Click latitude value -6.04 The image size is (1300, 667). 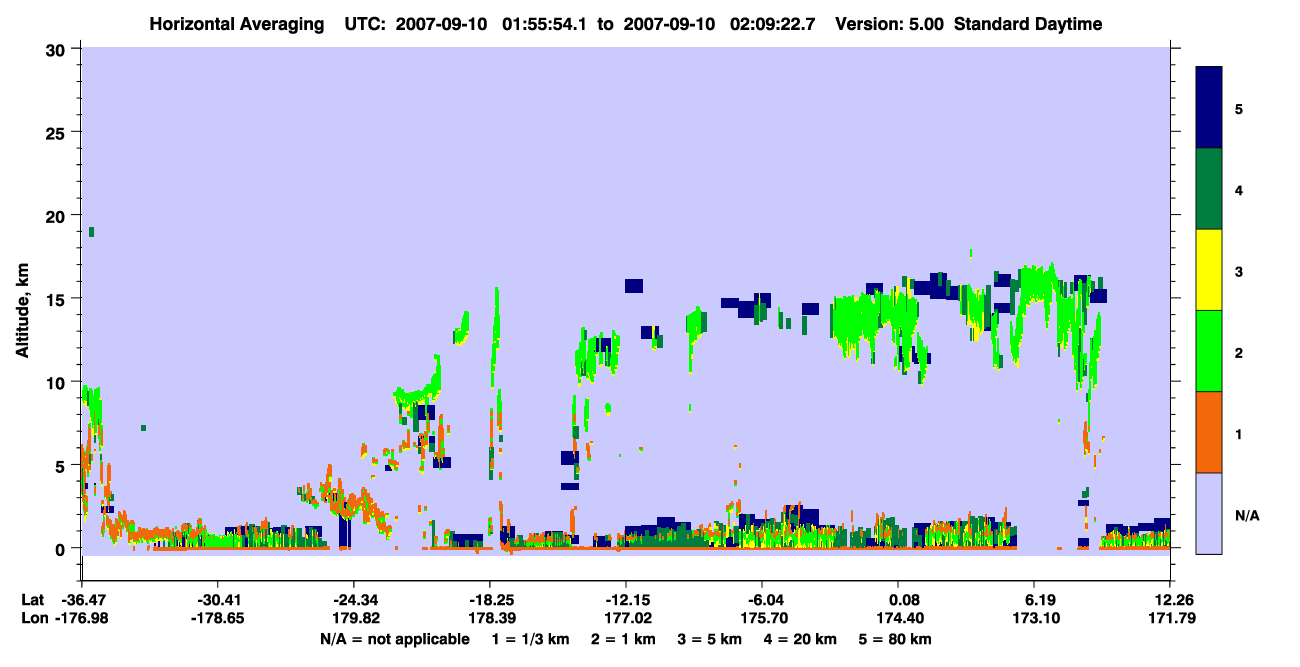coord(762,600)
